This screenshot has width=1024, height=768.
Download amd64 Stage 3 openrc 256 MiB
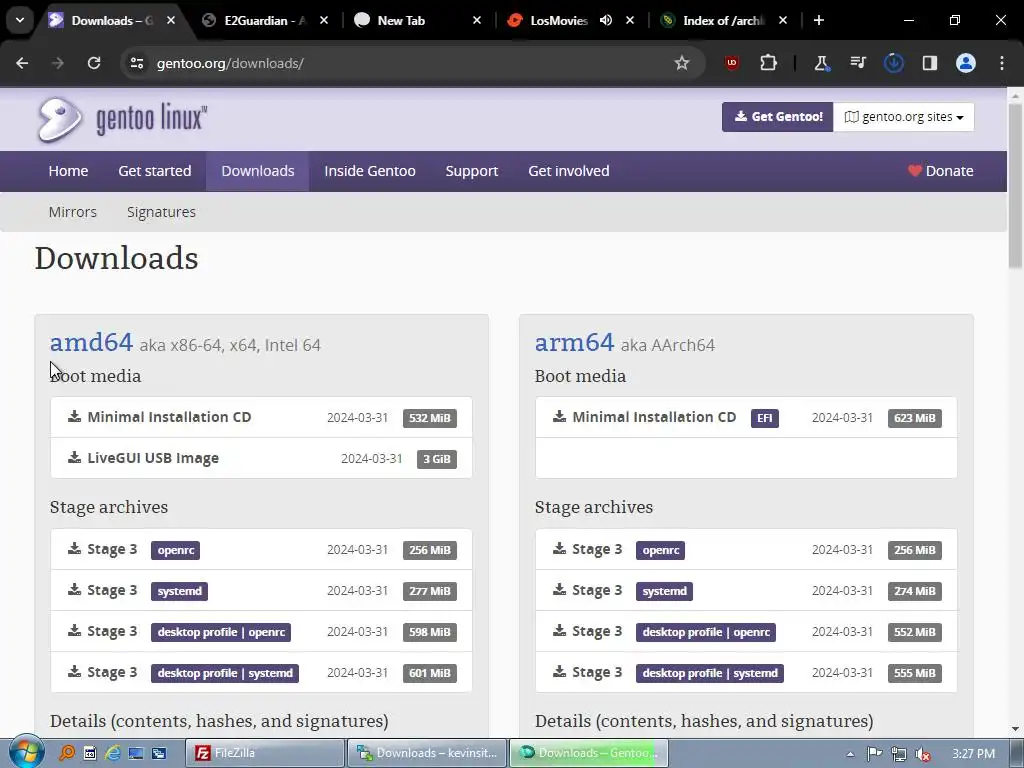(x=261, y=550)
